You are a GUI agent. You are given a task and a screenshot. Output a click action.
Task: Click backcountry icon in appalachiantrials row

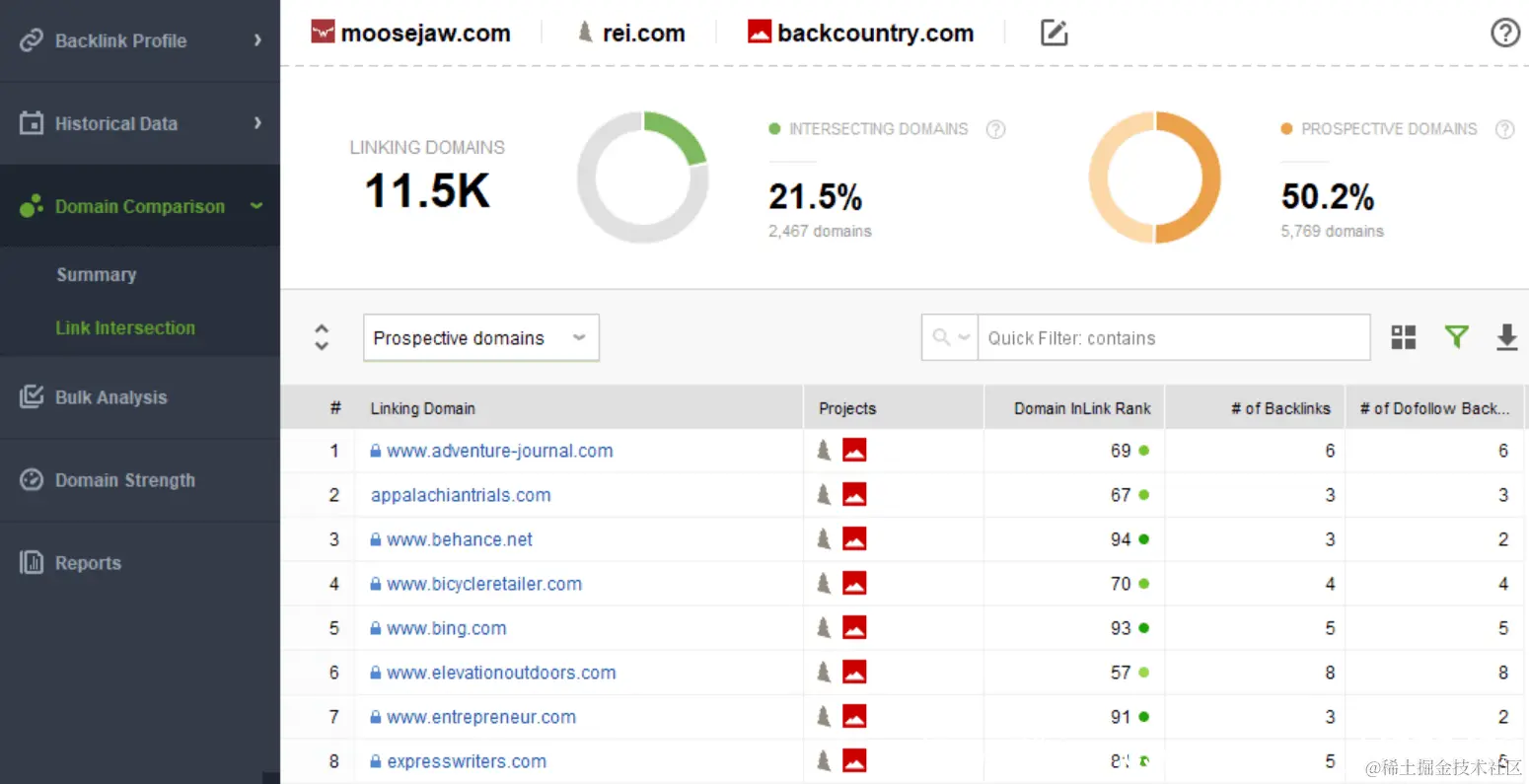[x=854, y=495]
